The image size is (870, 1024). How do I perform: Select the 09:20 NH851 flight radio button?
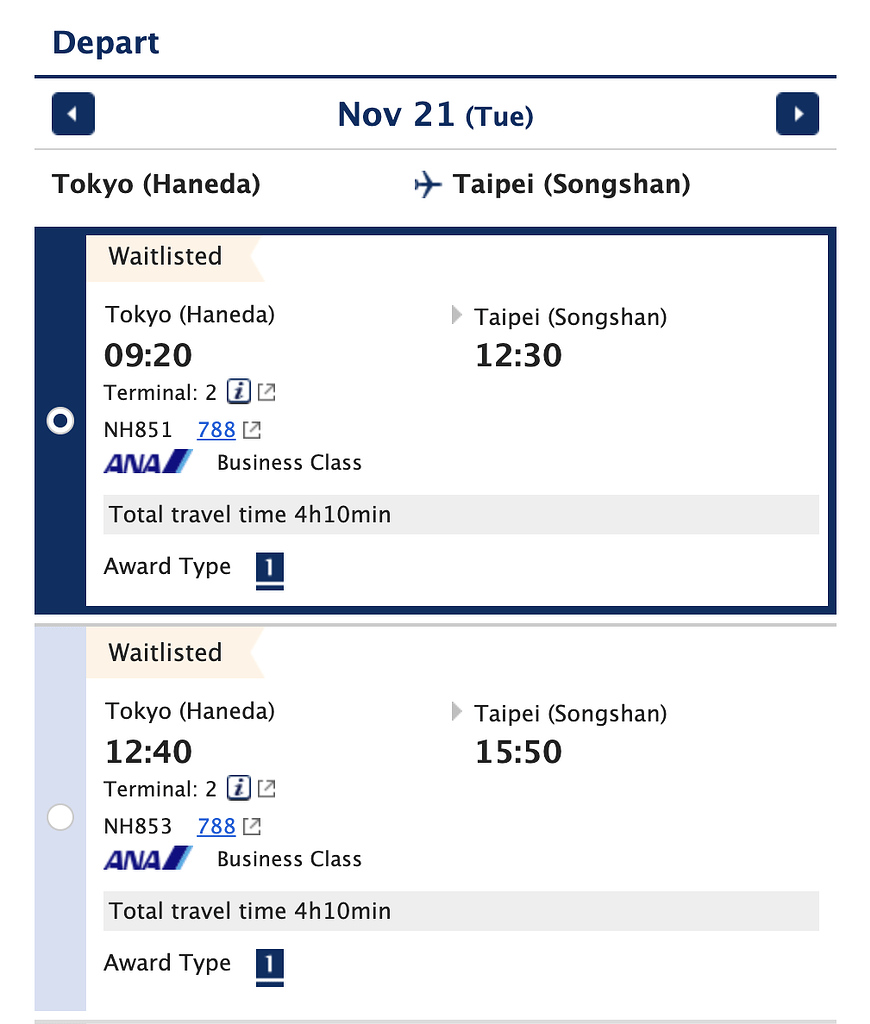click(60, 421)
